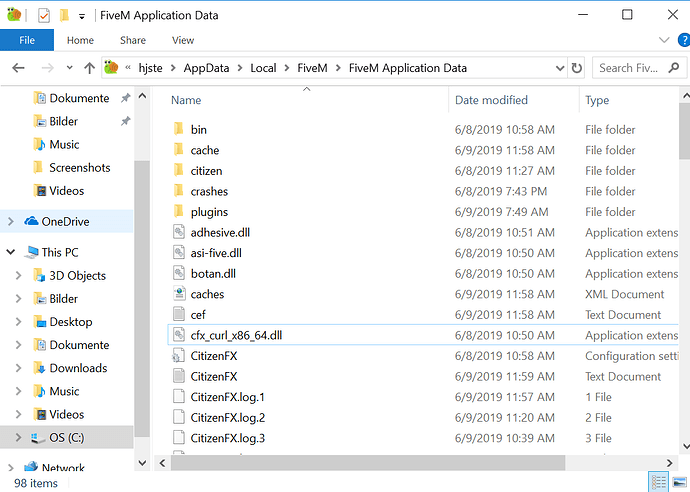Go forward with the Forward arrow
This screenshot has width=690, height=492.
click(47, 68)
